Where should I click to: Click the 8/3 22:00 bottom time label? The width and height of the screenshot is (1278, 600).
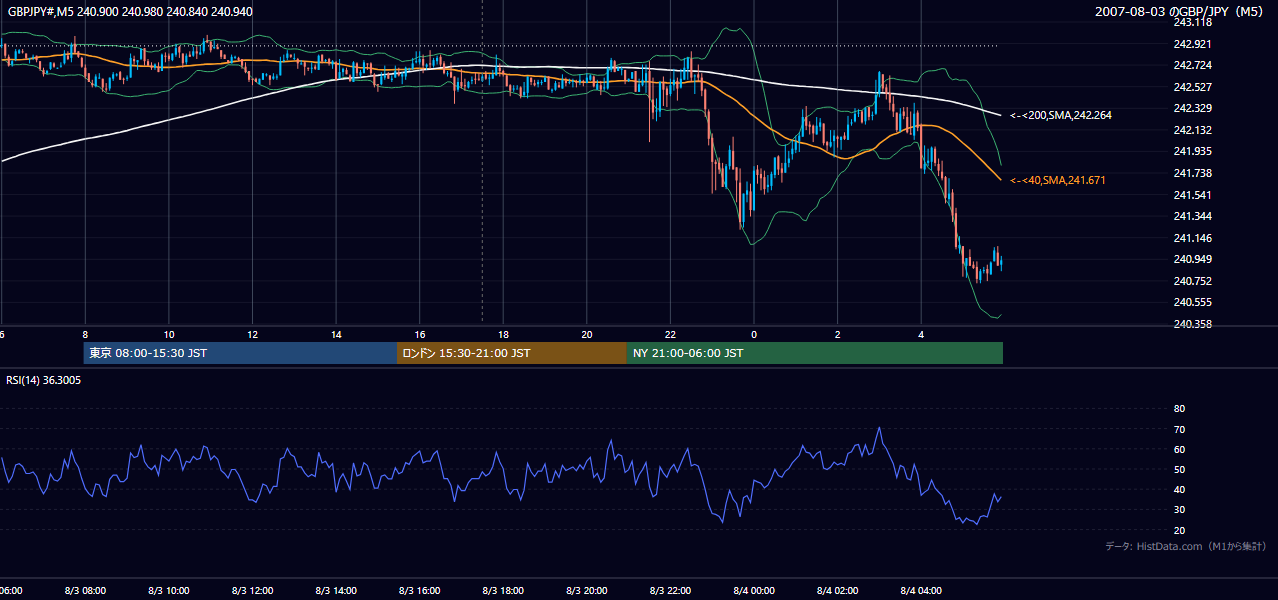670,591
